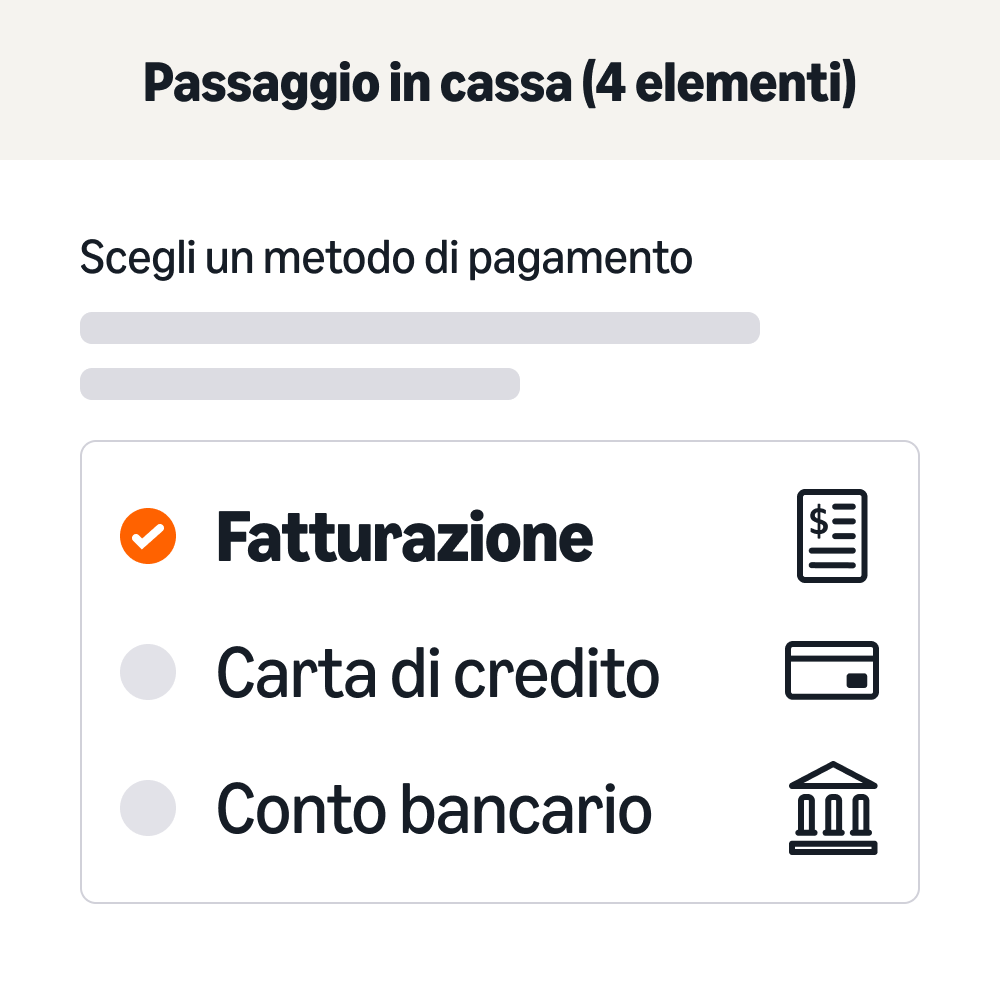Open the Fatturazione payment option details

[405, 536]
